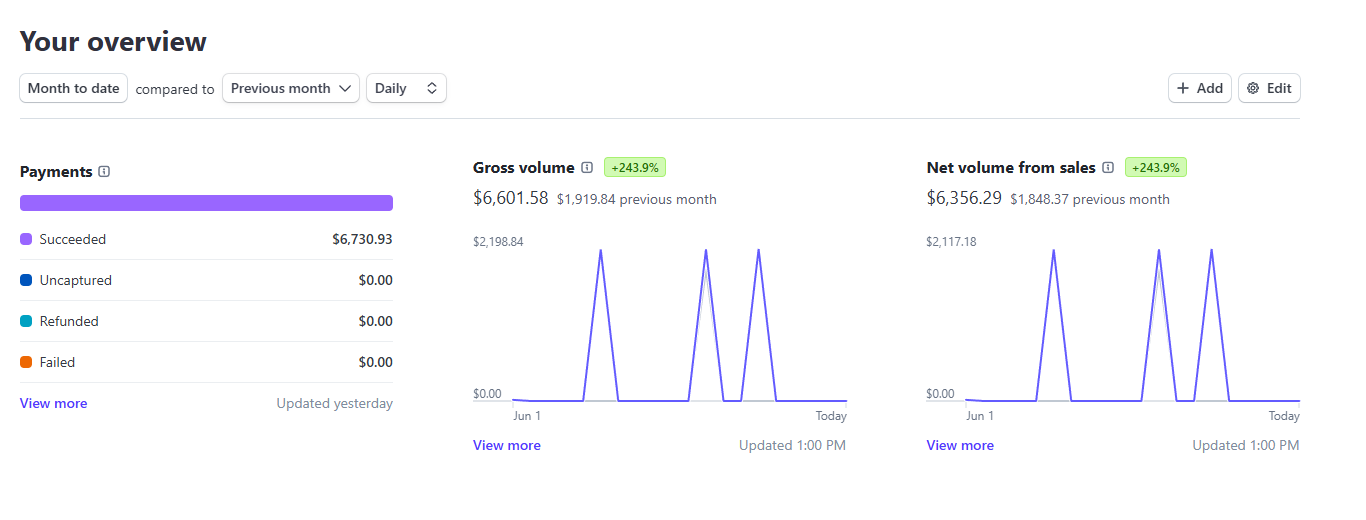Viewport: 1366px width, 520px height.
Task: Click the purple Succeeded color swatch
Action: pyautogui.click(x=26, y=240)
